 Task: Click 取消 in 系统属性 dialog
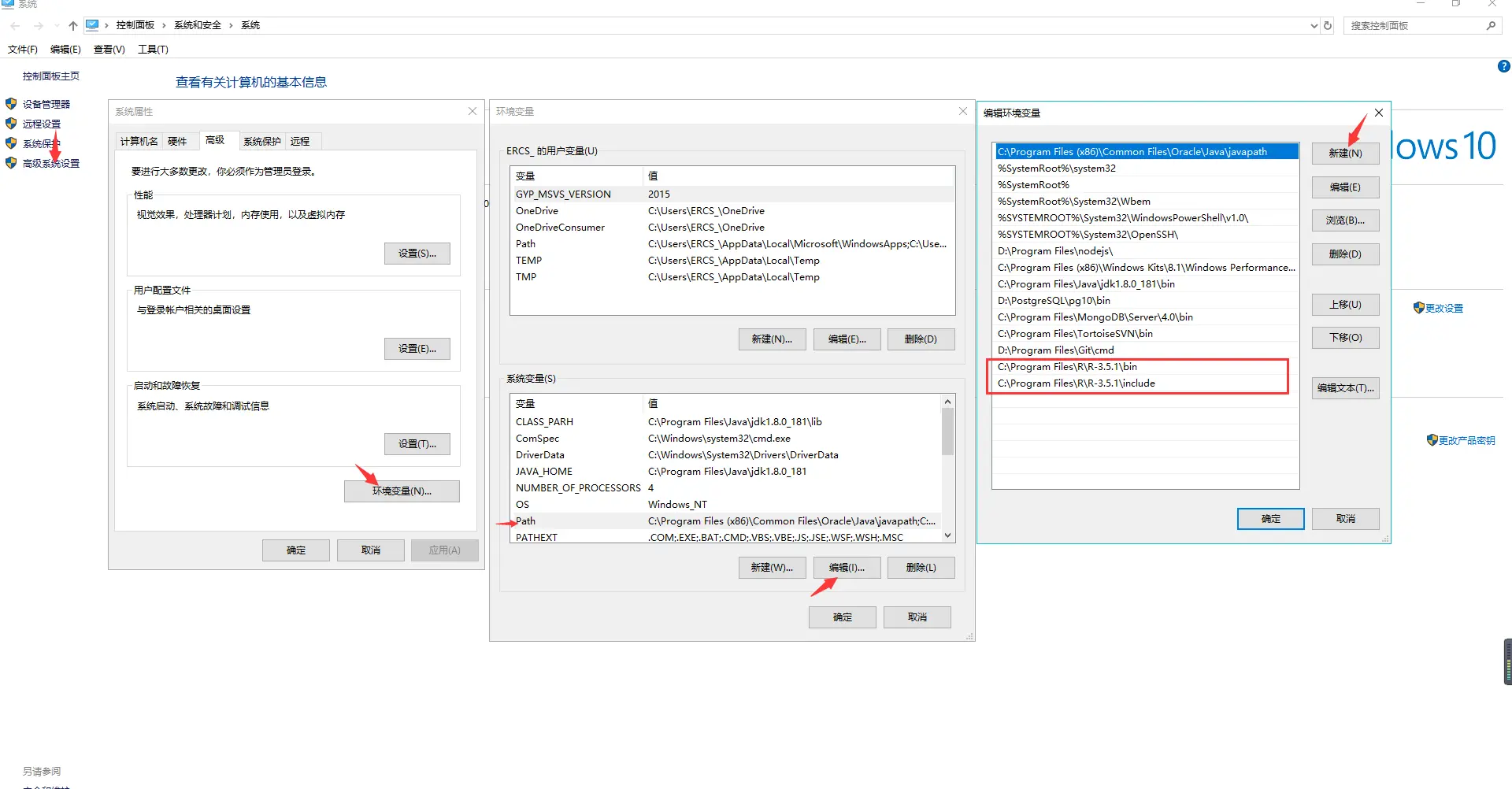coord(371,550)
